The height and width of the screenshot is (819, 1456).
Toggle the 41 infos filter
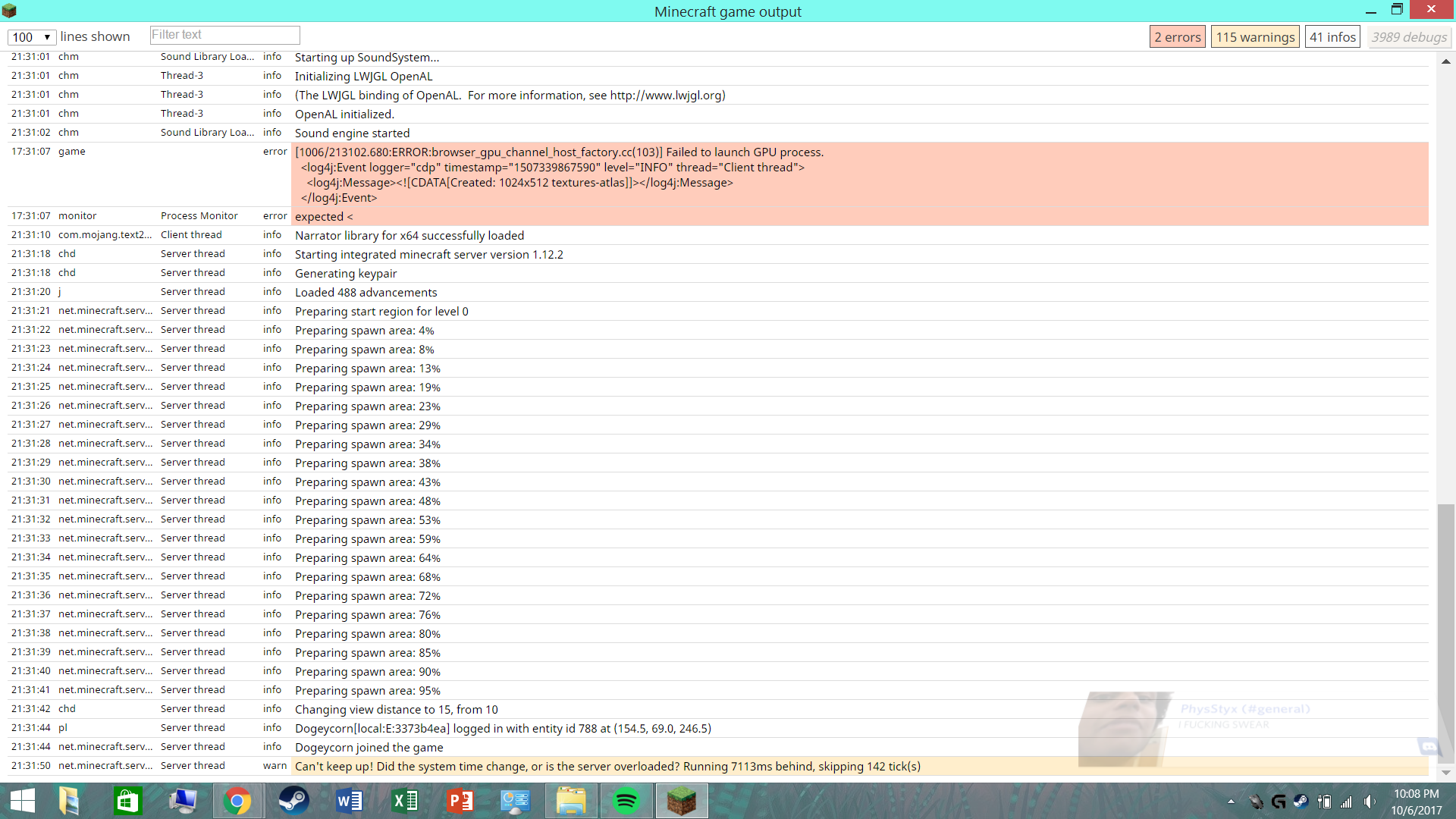point(1332,36)
